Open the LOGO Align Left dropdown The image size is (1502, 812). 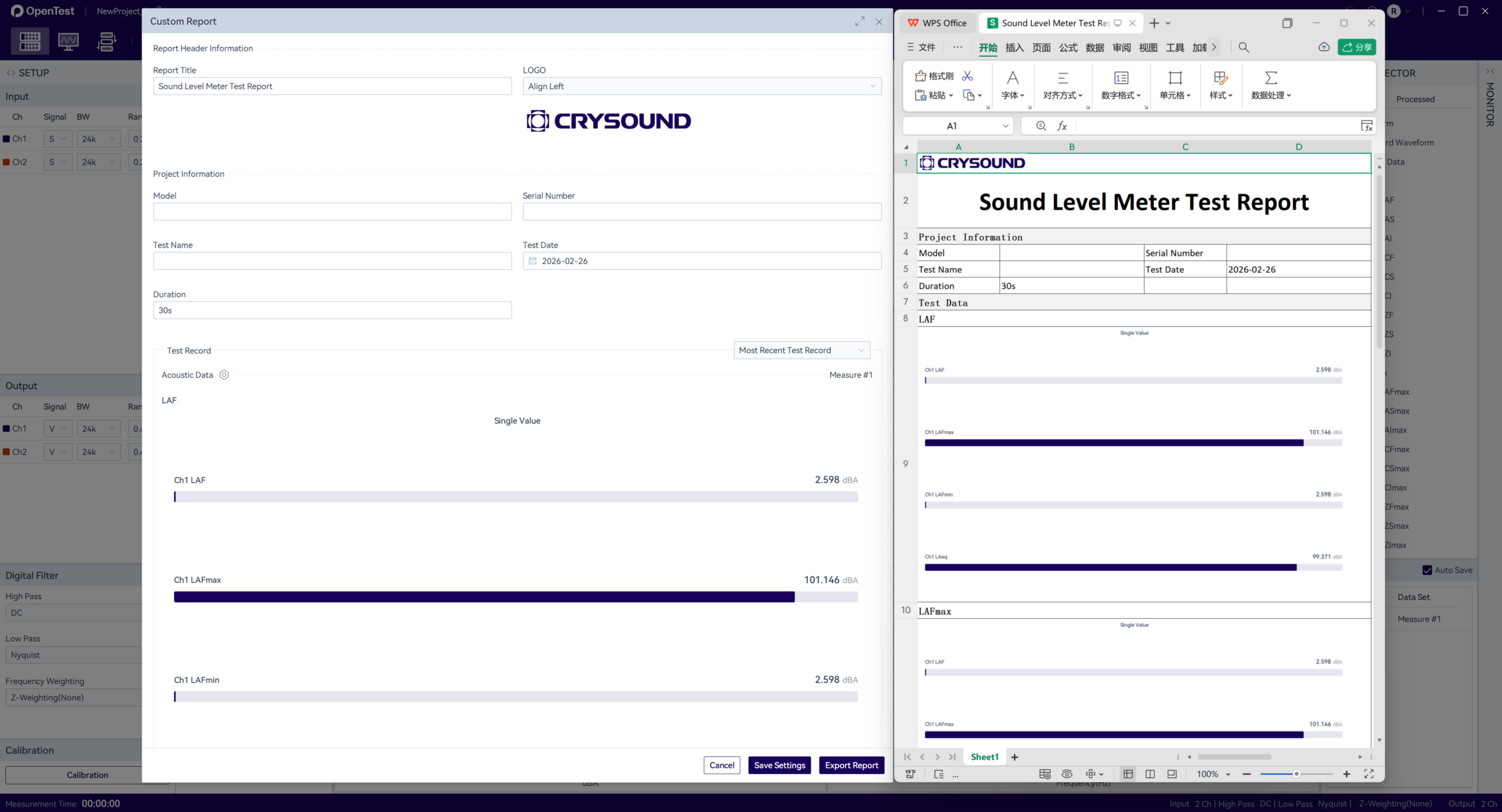coord(702,86)
